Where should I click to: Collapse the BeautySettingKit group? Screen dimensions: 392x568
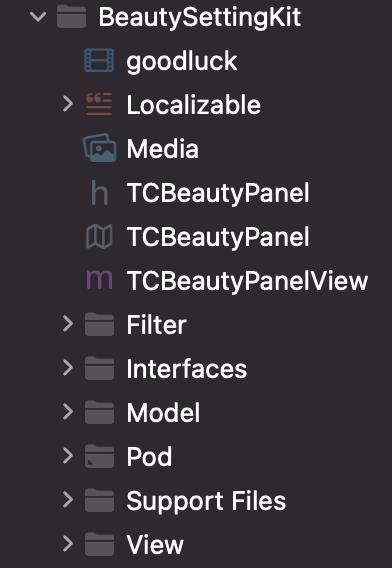pyautogui.click(x=38, y=16)
